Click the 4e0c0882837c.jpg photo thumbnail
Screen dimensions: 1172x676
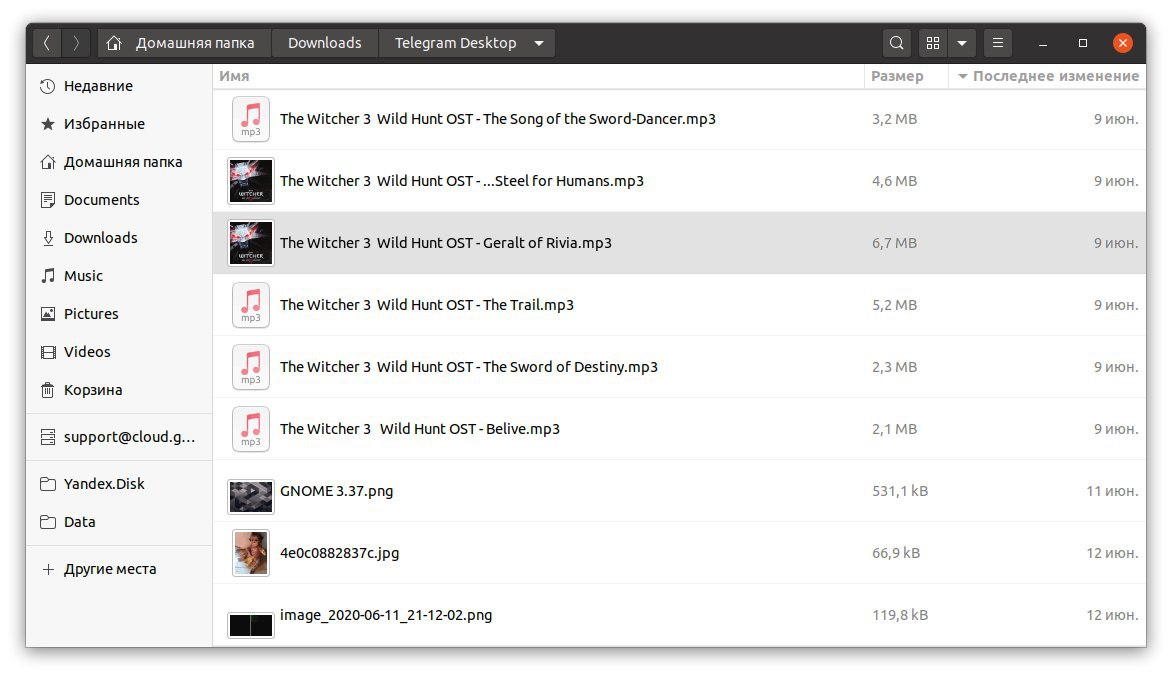[x=250, y=553]
